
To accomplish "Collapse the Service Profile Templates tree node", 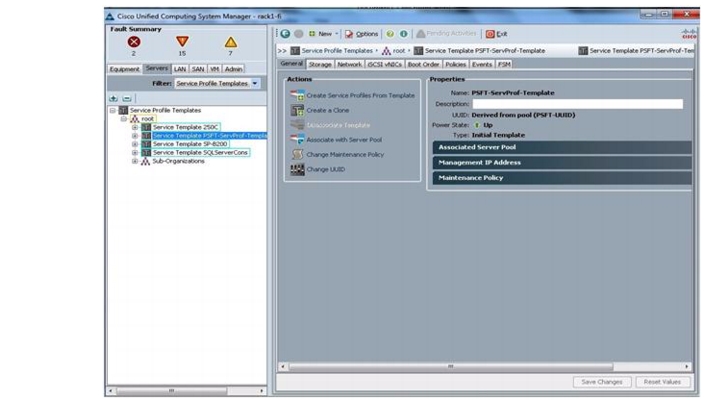I will click(113, 110).
